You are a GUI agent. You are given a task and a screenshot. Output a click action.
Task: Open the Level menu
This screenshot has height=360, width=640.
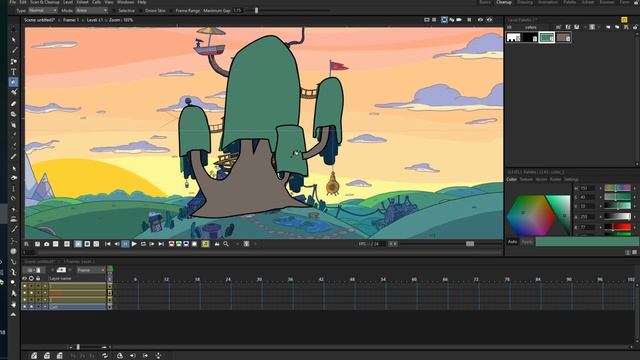coord(68,2)
